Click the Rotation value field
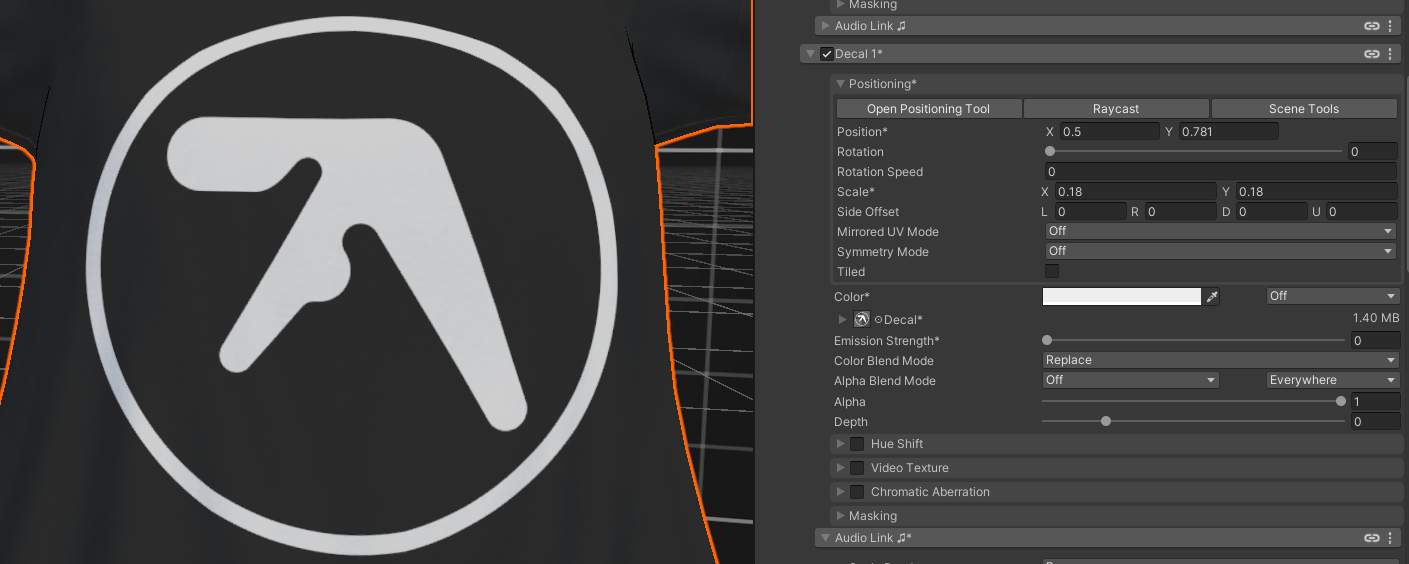This screenshot has height=564, width=1409. click(1371, 151)
